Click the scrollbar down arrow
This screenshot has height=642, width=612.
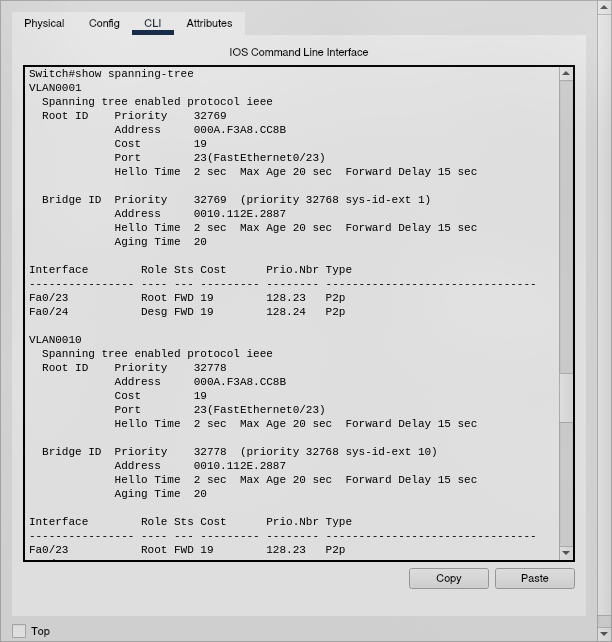566,553
